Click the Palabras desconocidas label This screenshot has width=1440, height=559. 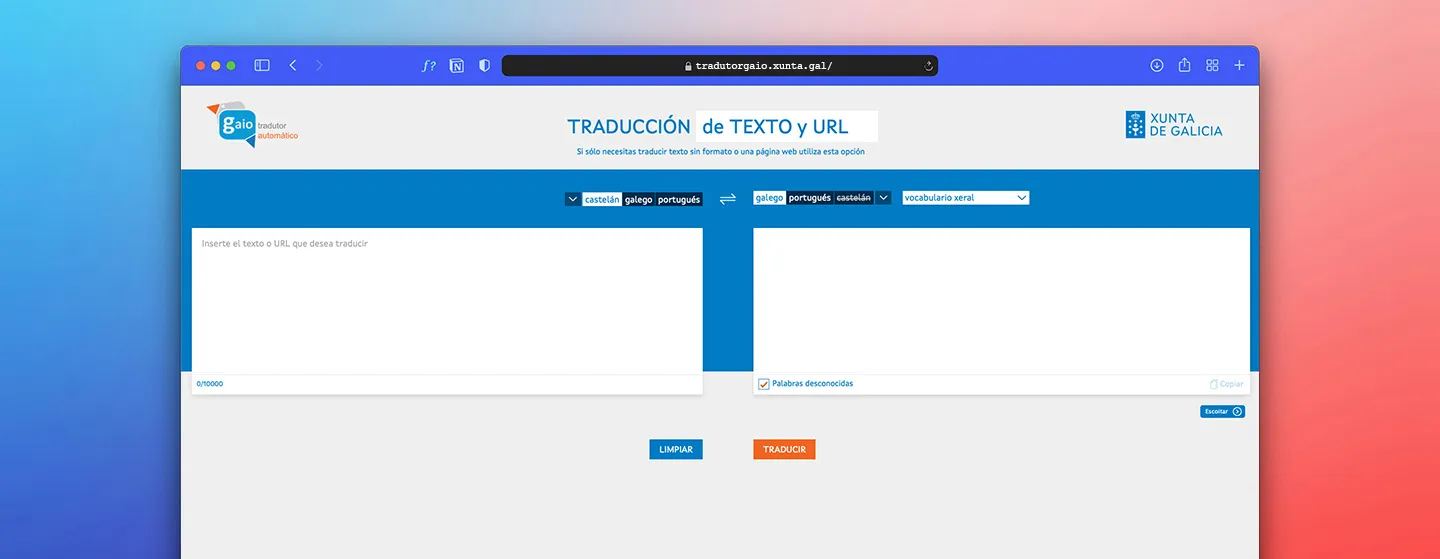click(x=813, y=384)
